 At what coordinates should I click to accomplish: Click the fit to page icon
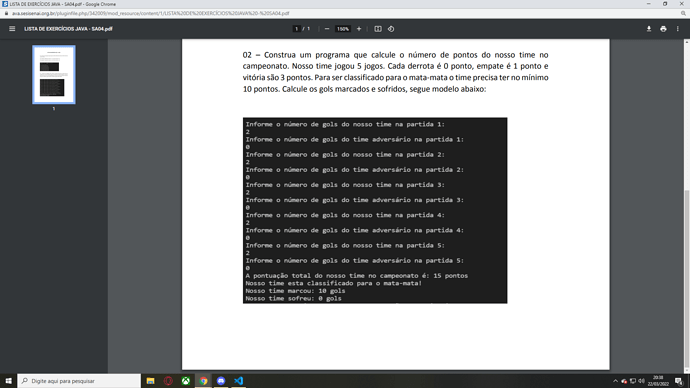click(378, 29)
